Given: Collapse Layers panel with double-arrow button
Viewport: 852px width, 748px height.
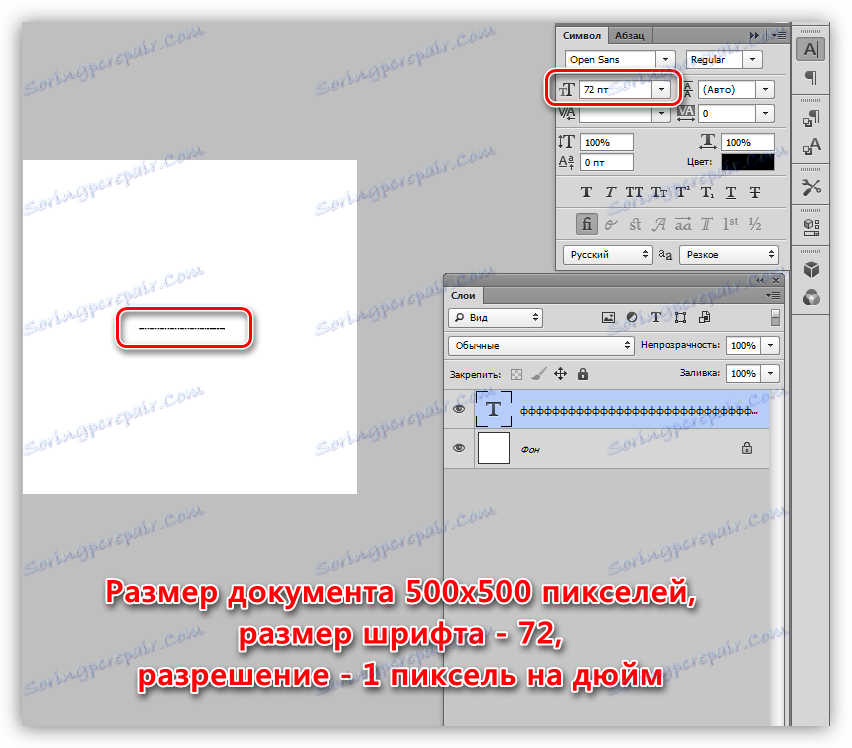Looking at the screenshot, I should [x=760, y=280].
